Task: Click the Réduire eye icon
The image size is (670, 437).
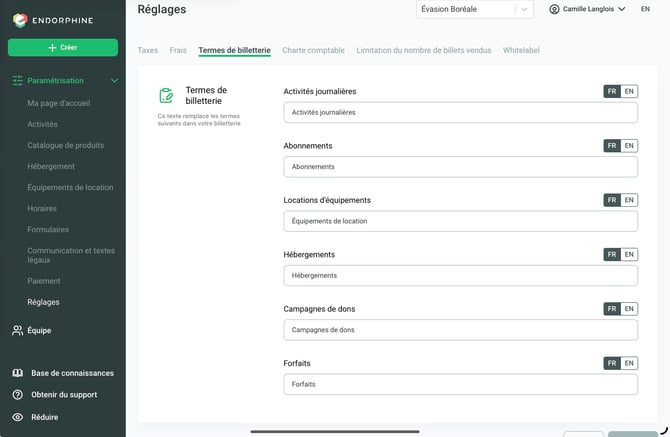Action: (18, 417)
